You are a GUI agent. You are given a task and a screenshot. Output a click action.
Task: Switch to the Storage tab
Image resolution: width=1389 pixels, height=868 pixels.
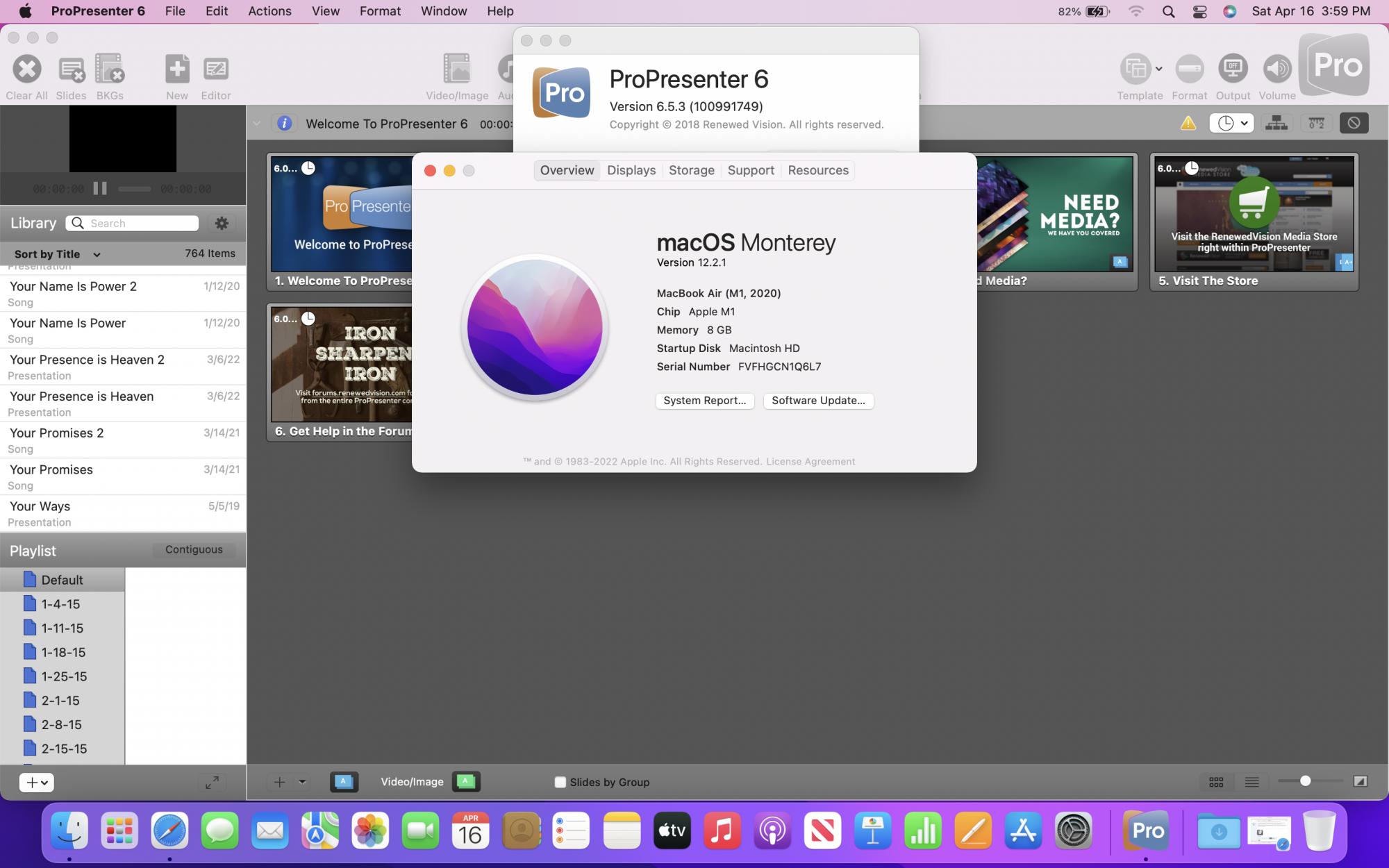691,171
